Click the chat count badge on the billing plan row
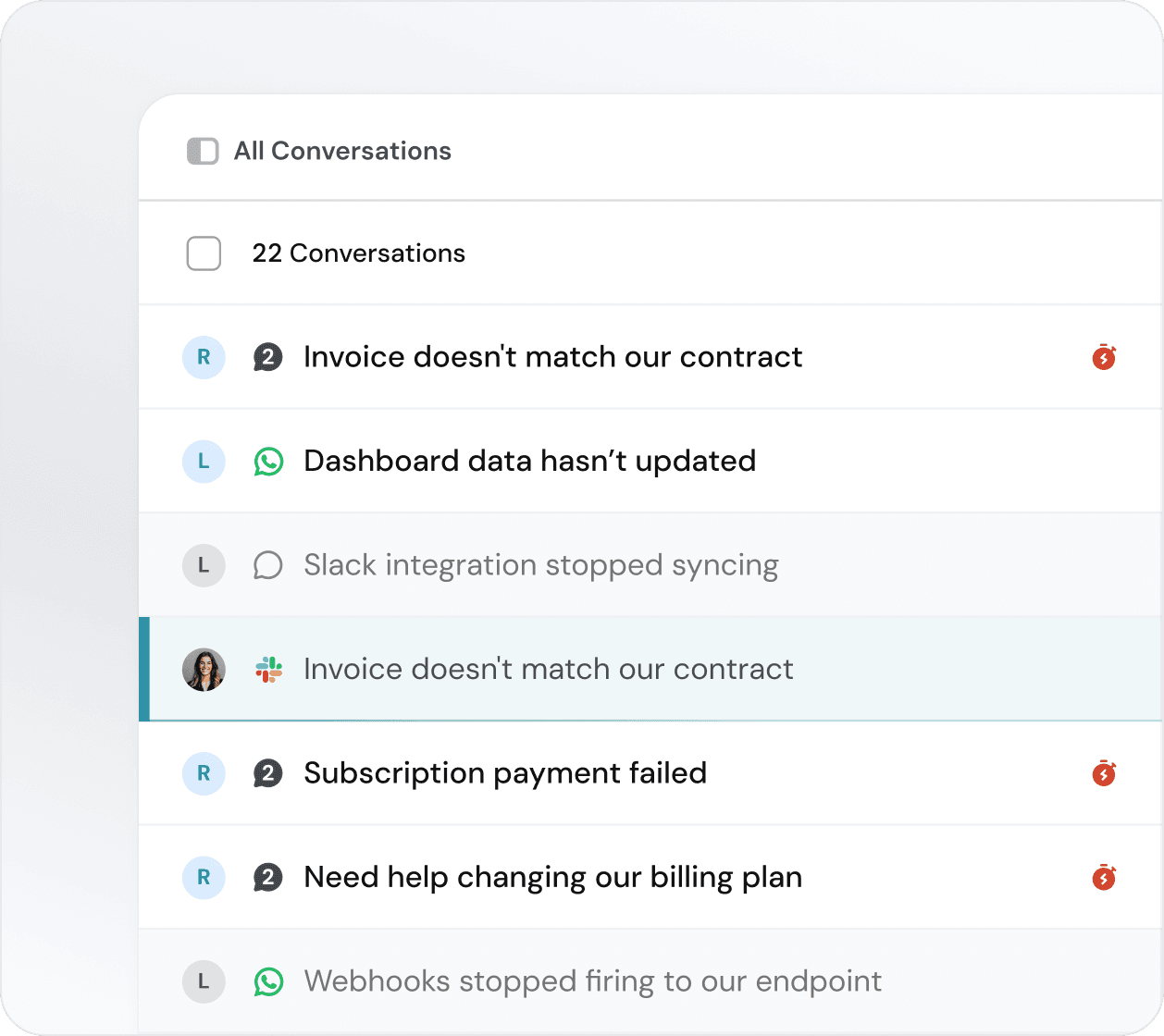Screen dimensions: 1164x1036 (268, 877)
